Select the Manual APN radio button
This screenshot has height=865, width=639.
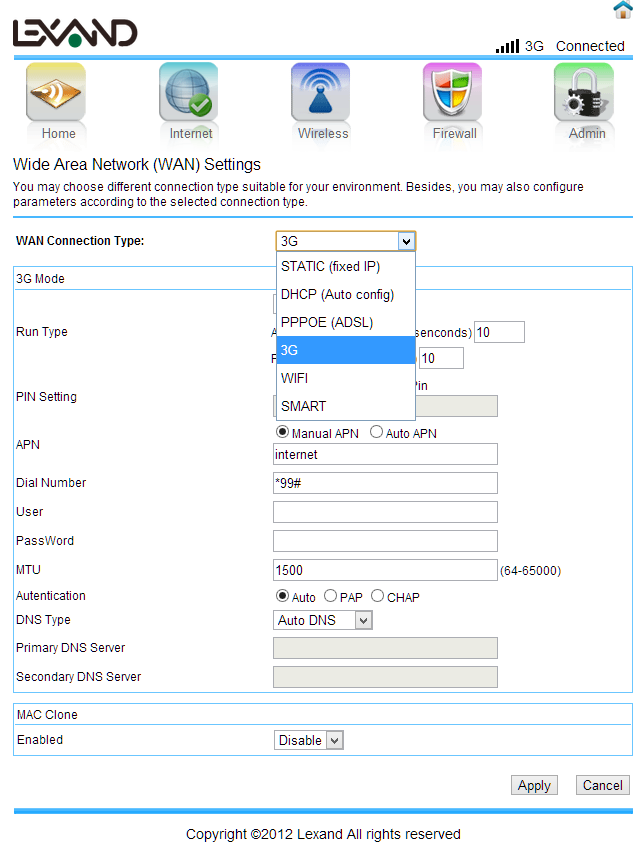(x=282, y=432)
